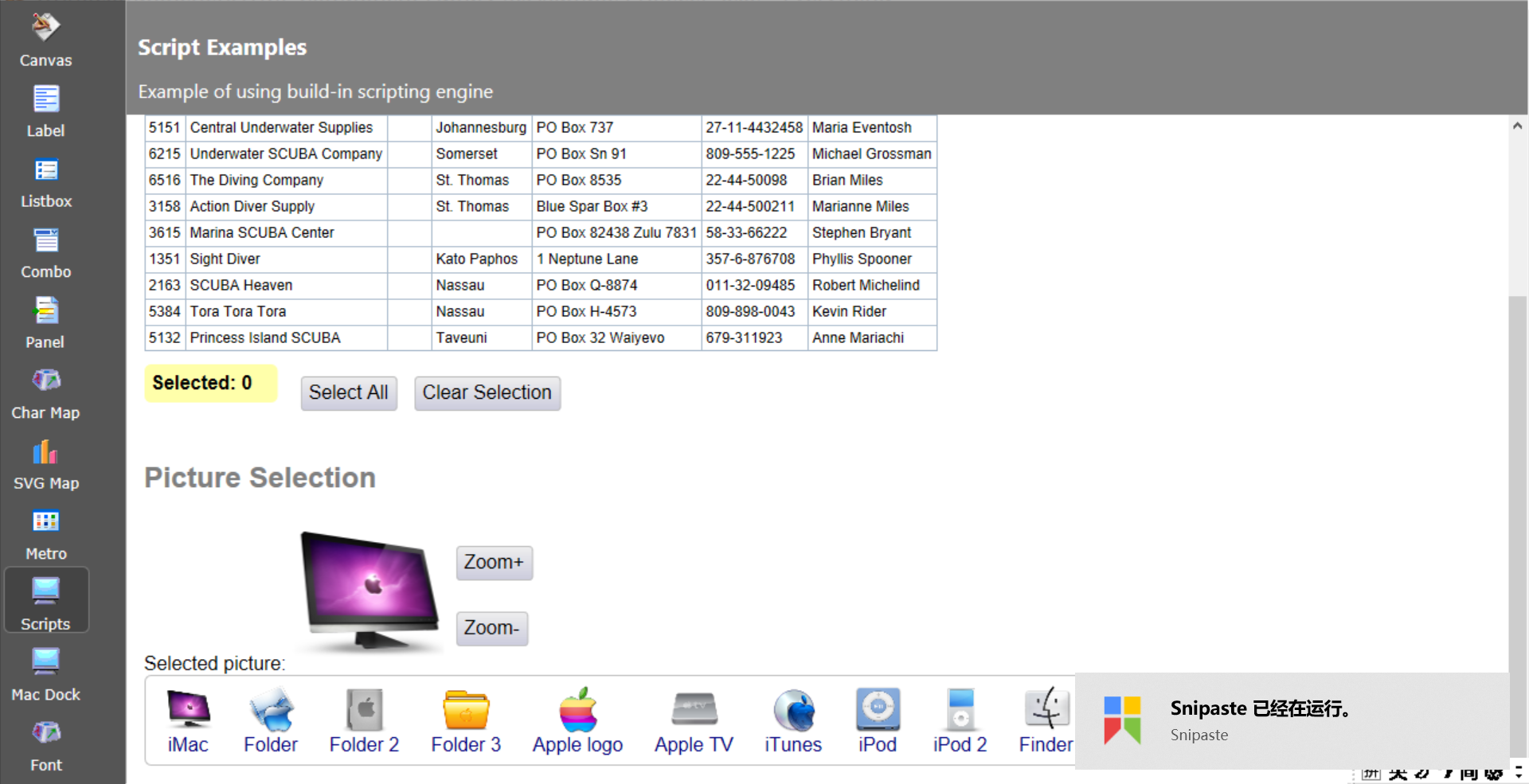Open the Char Map tool
Image resolution: width=1529 pixels, height=784 pixels.
click(45, 392)
